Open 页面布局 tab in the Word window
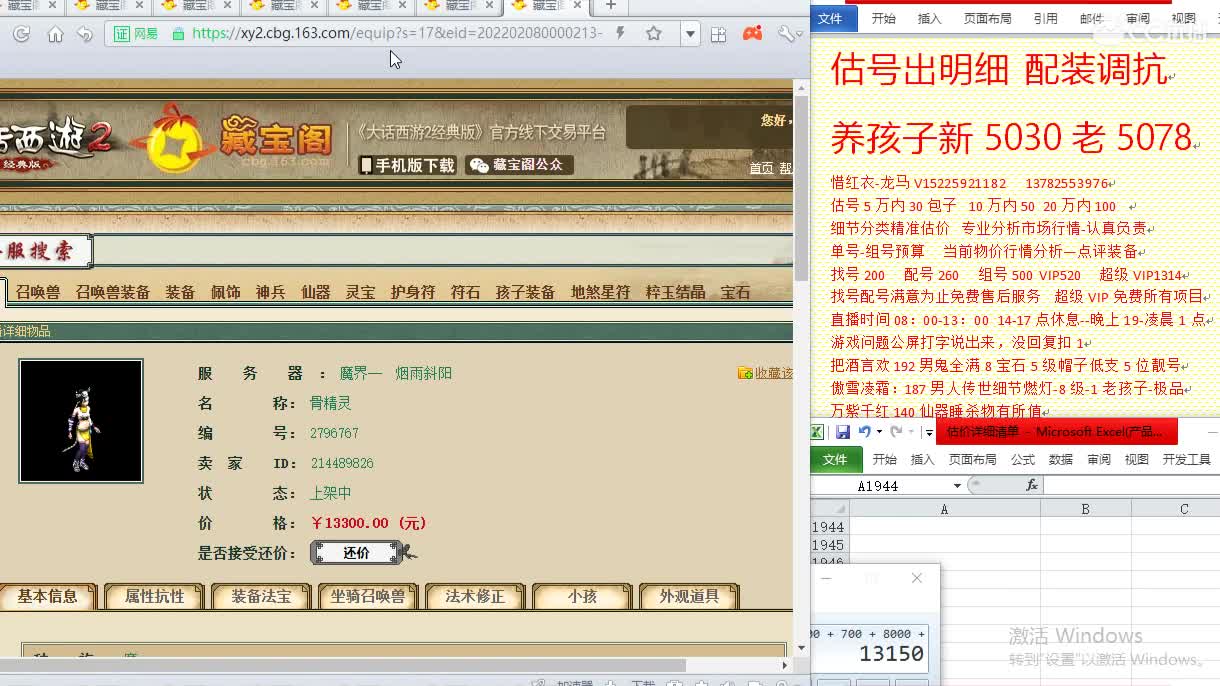This screenshot has width=1220, height=686. [x=987, y=18]
